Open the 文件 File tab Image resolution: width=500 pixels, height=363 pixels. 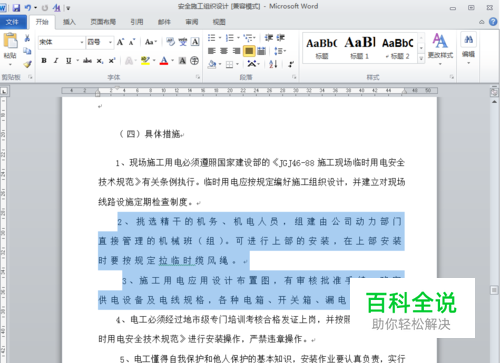12,22
